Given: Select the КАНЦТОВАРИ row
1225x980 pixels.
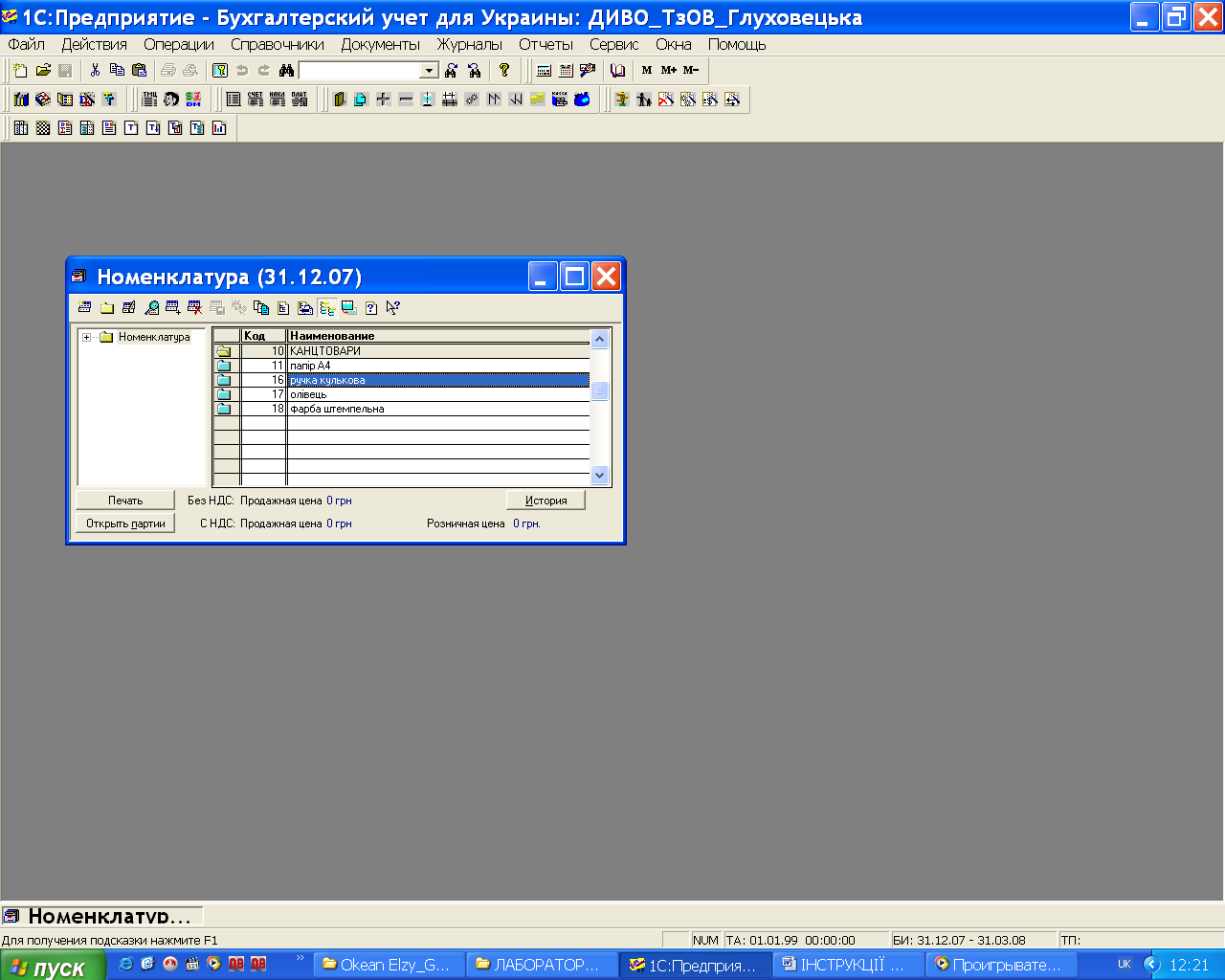Looking at the screenshot, I should pos(401,351).
